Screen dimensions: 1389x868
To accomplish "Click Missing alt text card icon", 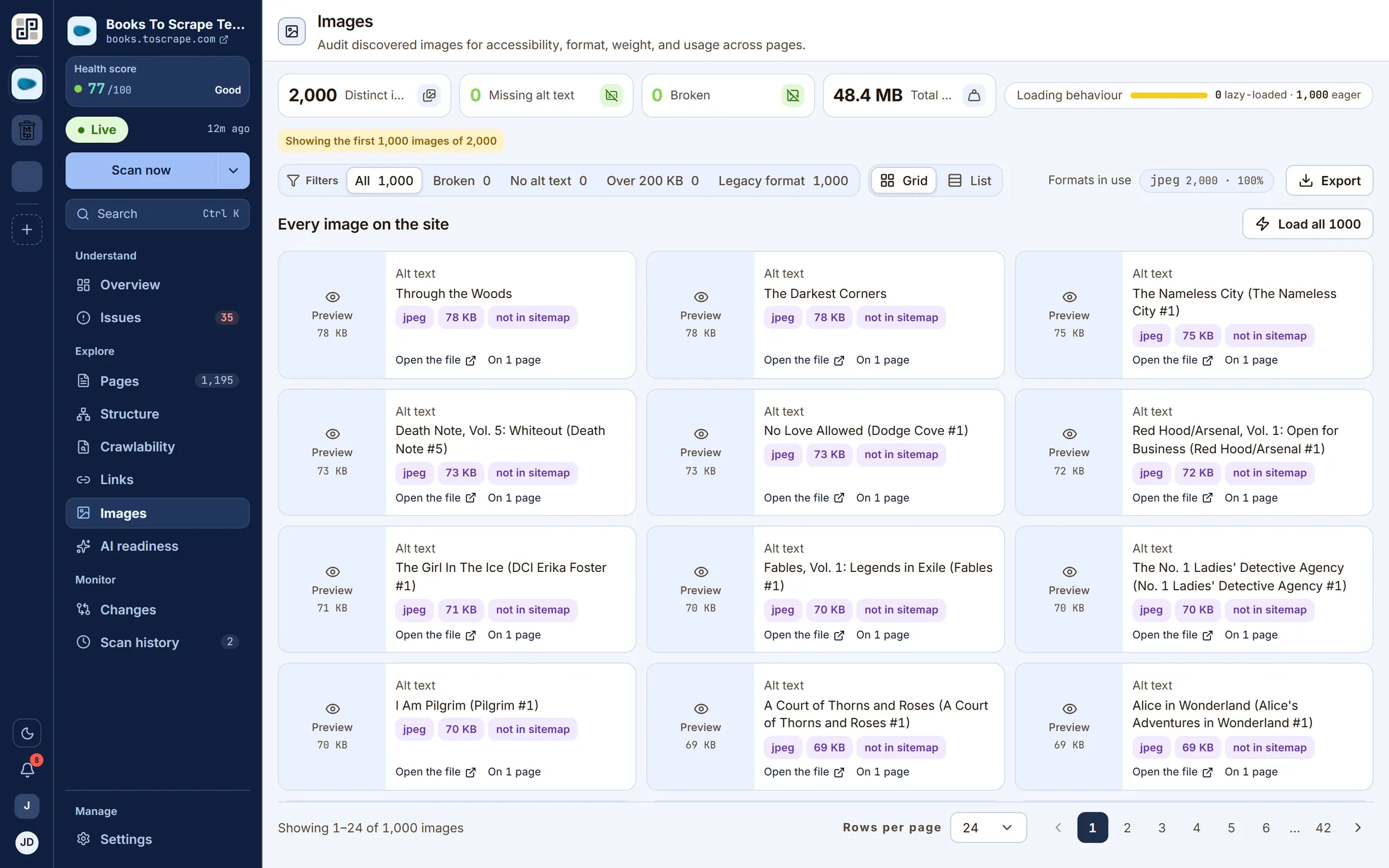I will (x=611, y=95).
